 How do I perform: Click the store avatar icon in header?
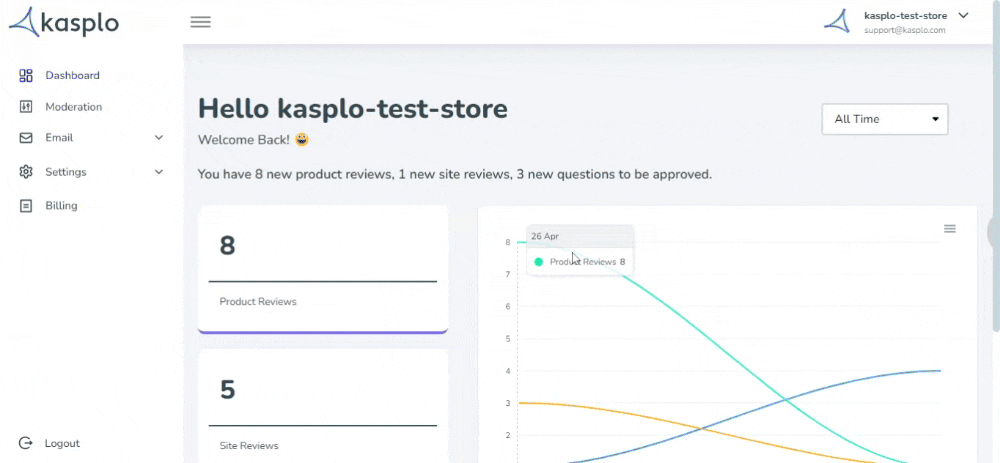pyautogui.click(x=837, y=21)
